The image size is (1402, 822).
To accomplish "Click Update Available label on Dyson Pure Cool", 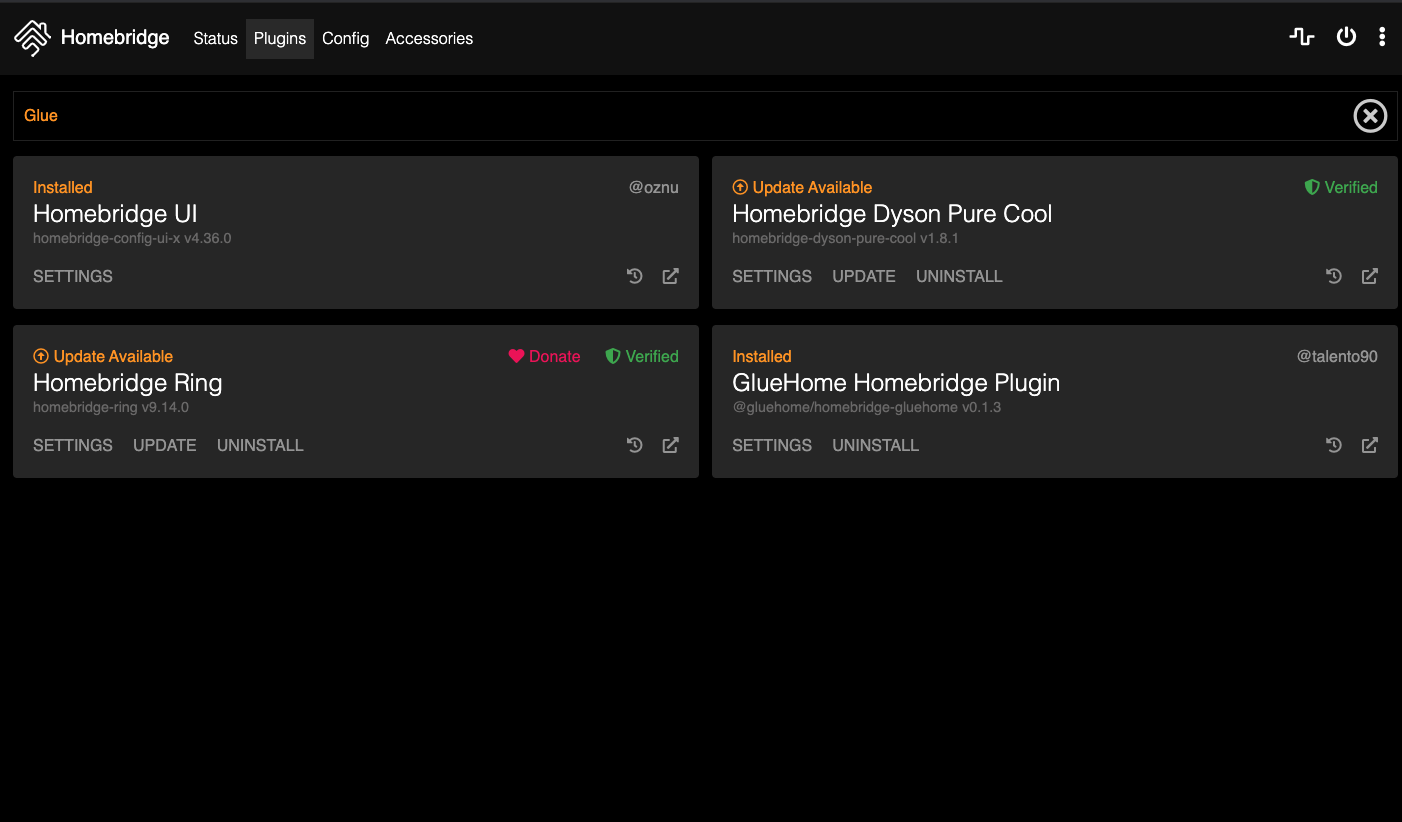I will coord(802,187).
